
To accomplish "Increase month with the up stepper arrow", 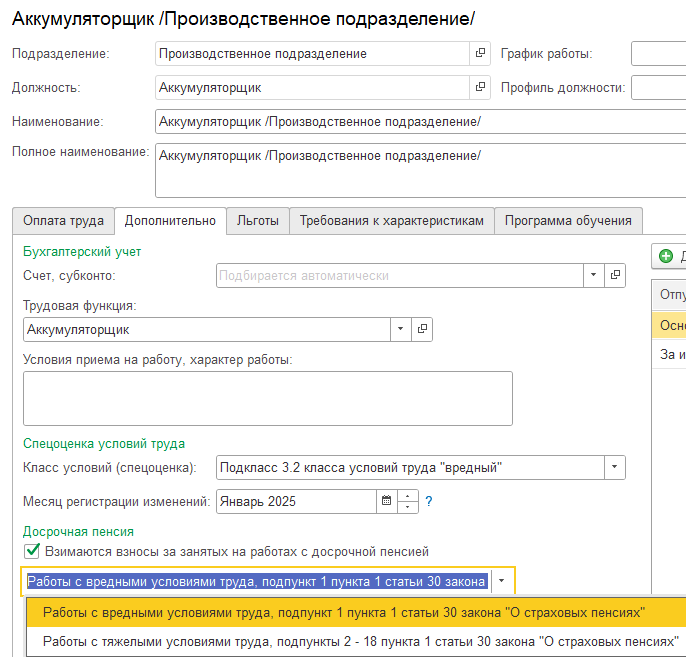I will (x=408, y=495).
